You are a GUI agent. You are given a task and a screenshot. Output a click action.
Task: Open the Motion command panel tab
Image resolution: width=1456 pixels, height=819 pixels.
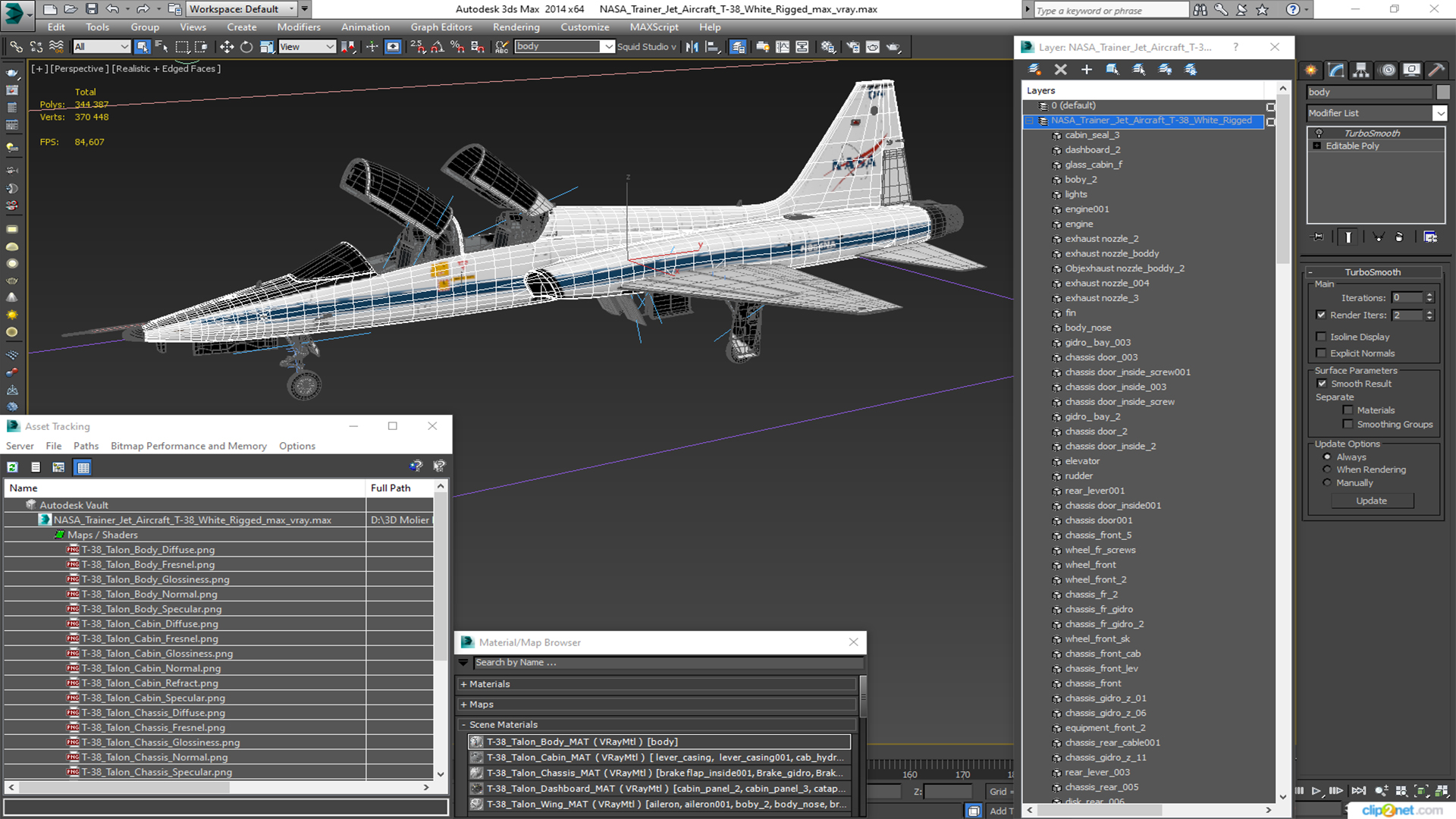(x=1388, y=71)
